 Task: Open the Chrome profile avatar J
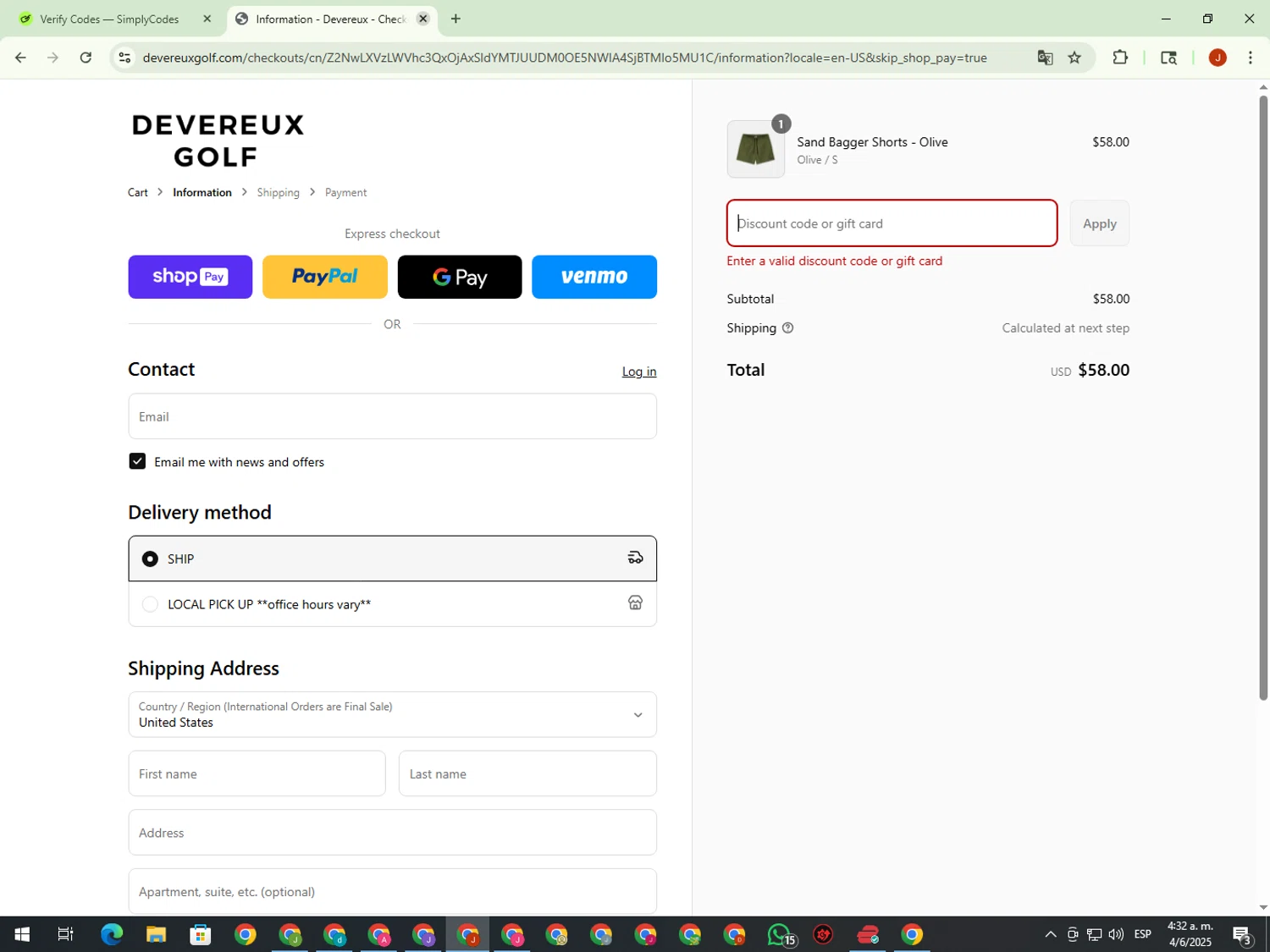tap(1218, 58)
